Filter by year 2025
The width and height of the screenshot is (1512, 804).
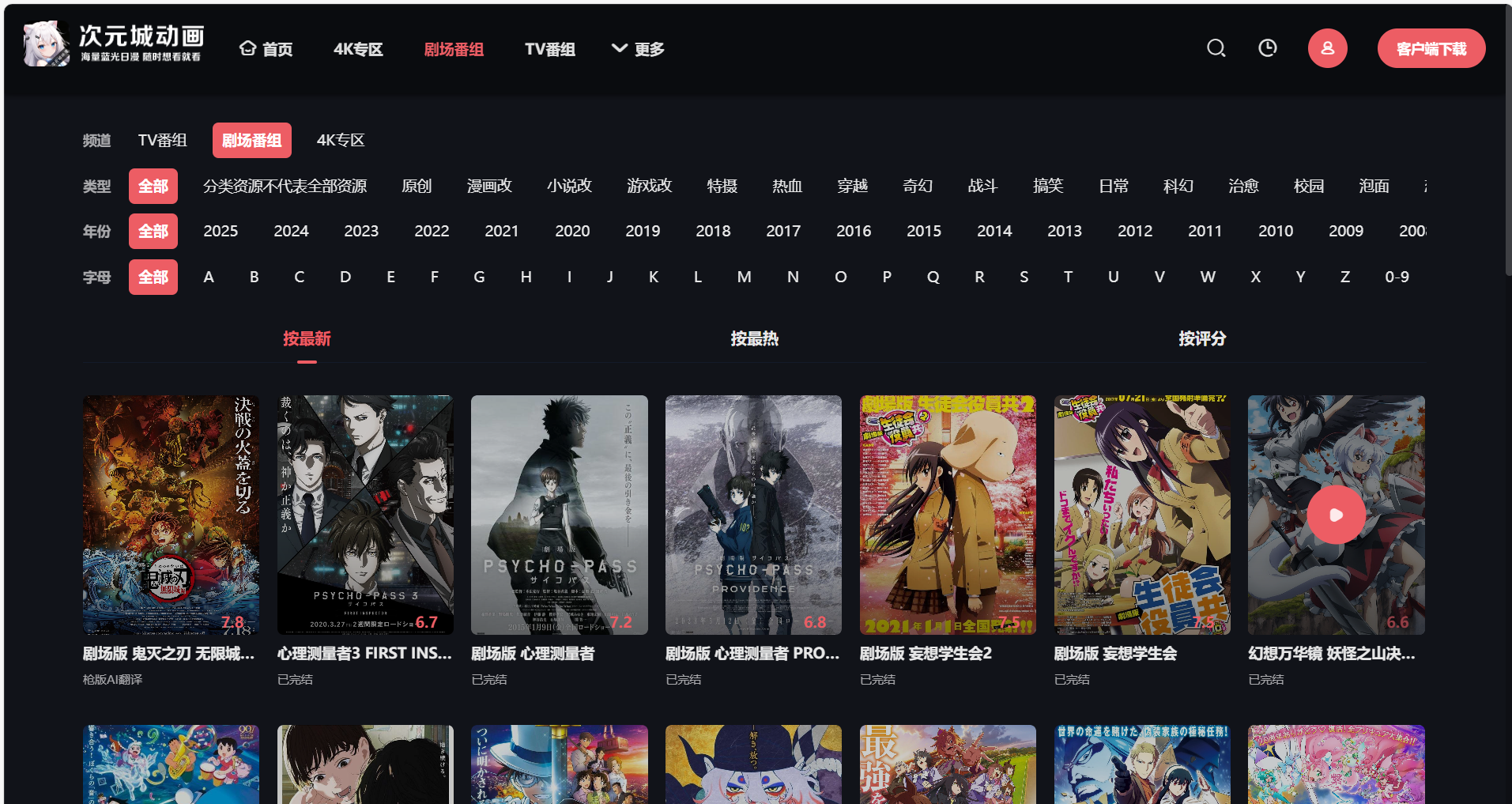pos(221,231)
